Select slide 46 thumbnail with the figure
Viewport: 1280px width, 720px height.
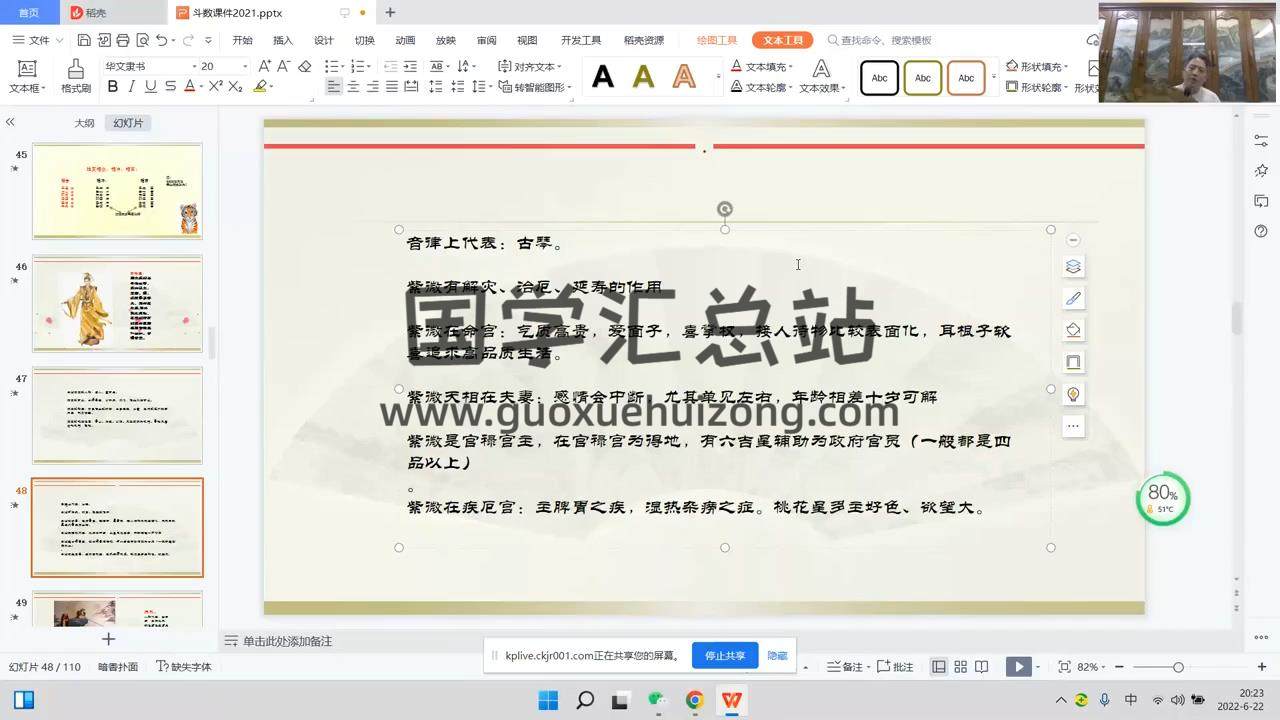(117, 303)
